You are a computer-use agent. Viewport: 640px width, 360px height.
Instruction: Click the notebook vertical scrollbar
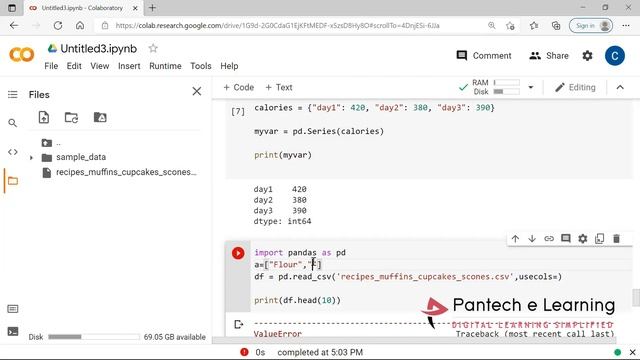[x=636, y=297]
